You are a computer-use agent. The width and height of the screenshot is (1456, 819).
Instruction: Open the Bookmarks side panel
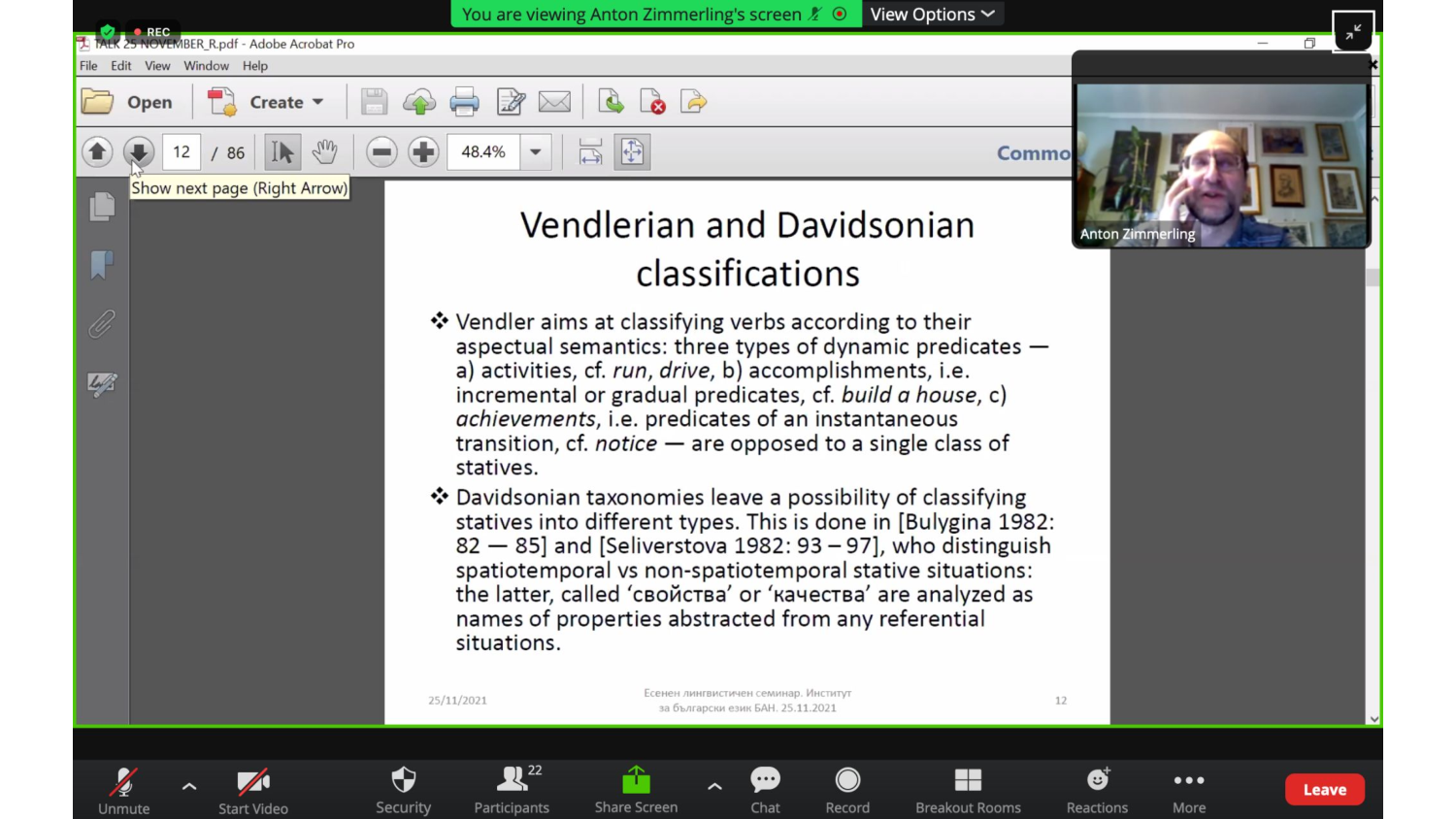(102, 265)
